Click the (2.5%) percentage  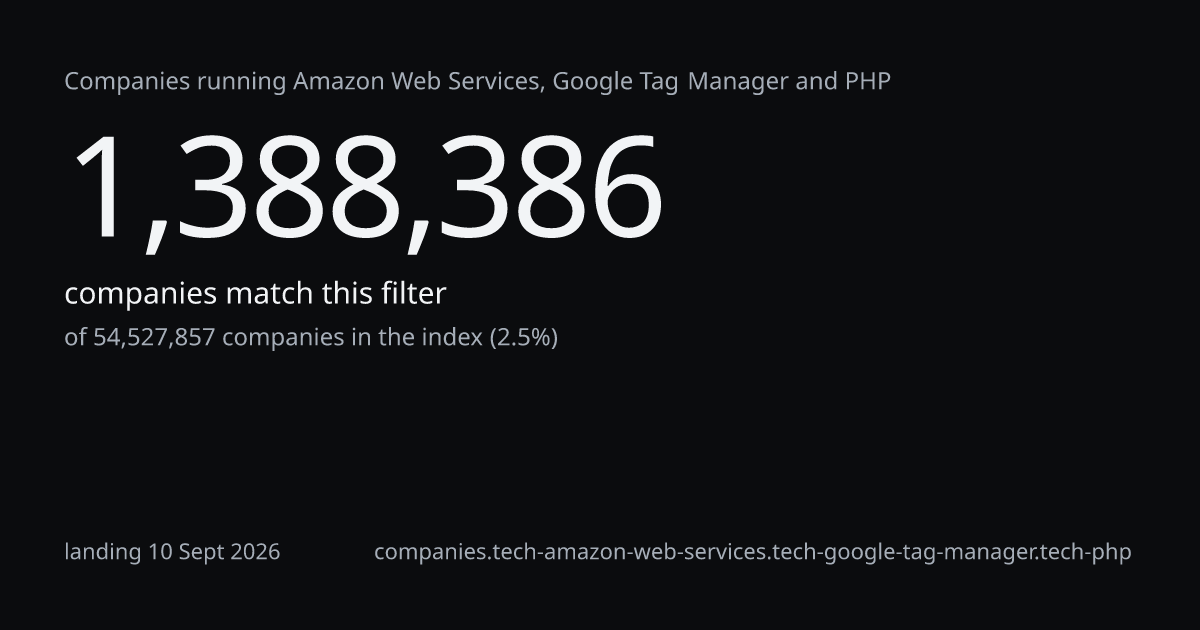coord(523,337)
